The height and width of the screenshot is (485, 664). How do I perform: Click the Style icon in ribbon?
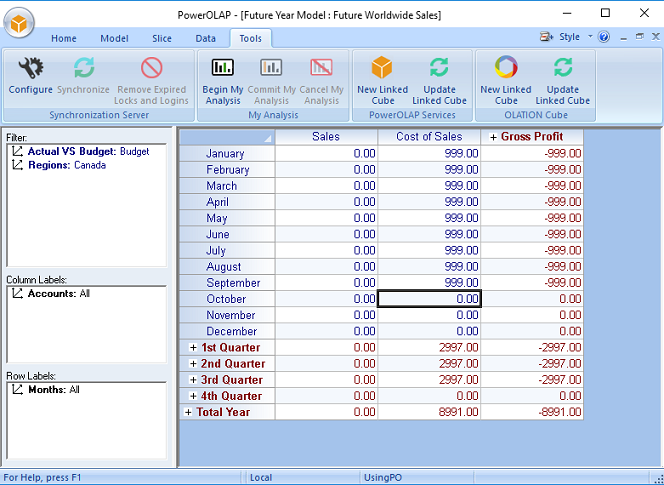546,37
